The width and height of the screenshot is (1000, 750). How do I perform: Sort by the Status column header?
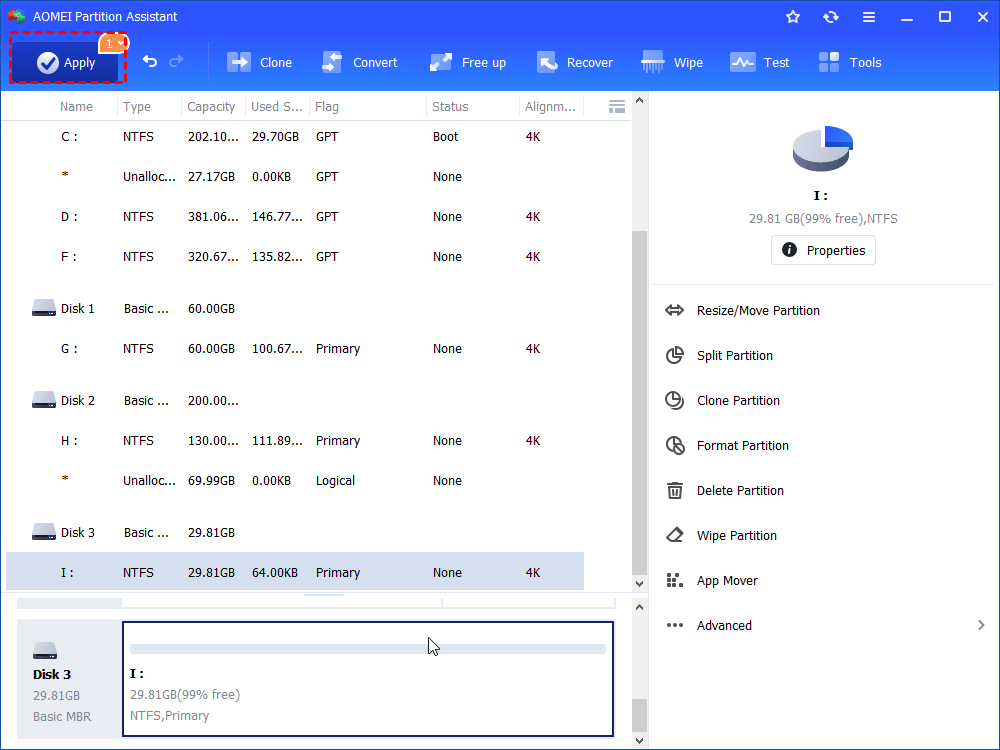[x=450, y=107]
